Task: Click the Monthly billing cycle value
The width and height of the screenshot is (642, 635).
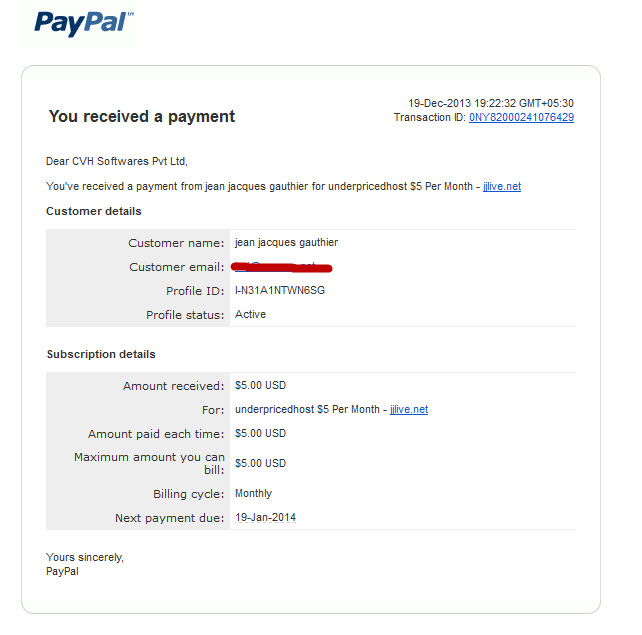Action: point(253,493)
